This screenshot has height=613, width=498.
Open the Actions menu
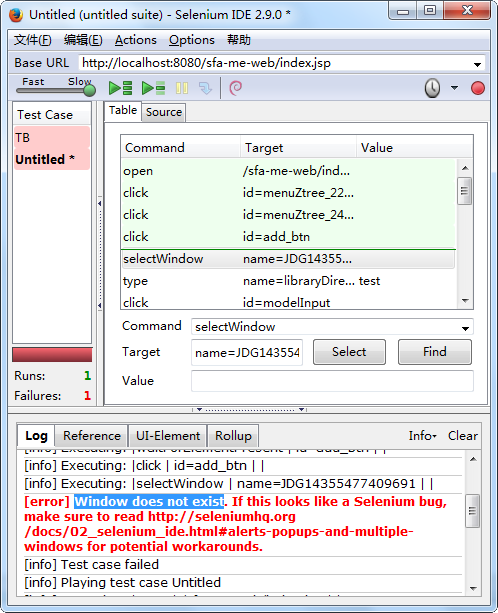tap(136, 40)
